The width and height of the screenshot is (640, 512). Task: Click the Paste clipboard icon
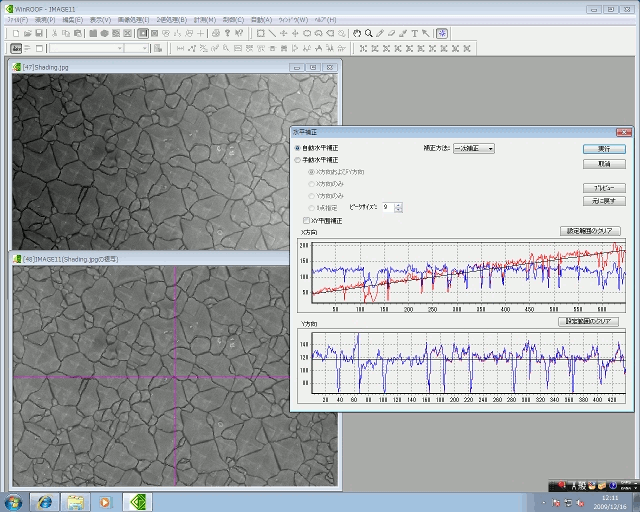click(77, 33)
